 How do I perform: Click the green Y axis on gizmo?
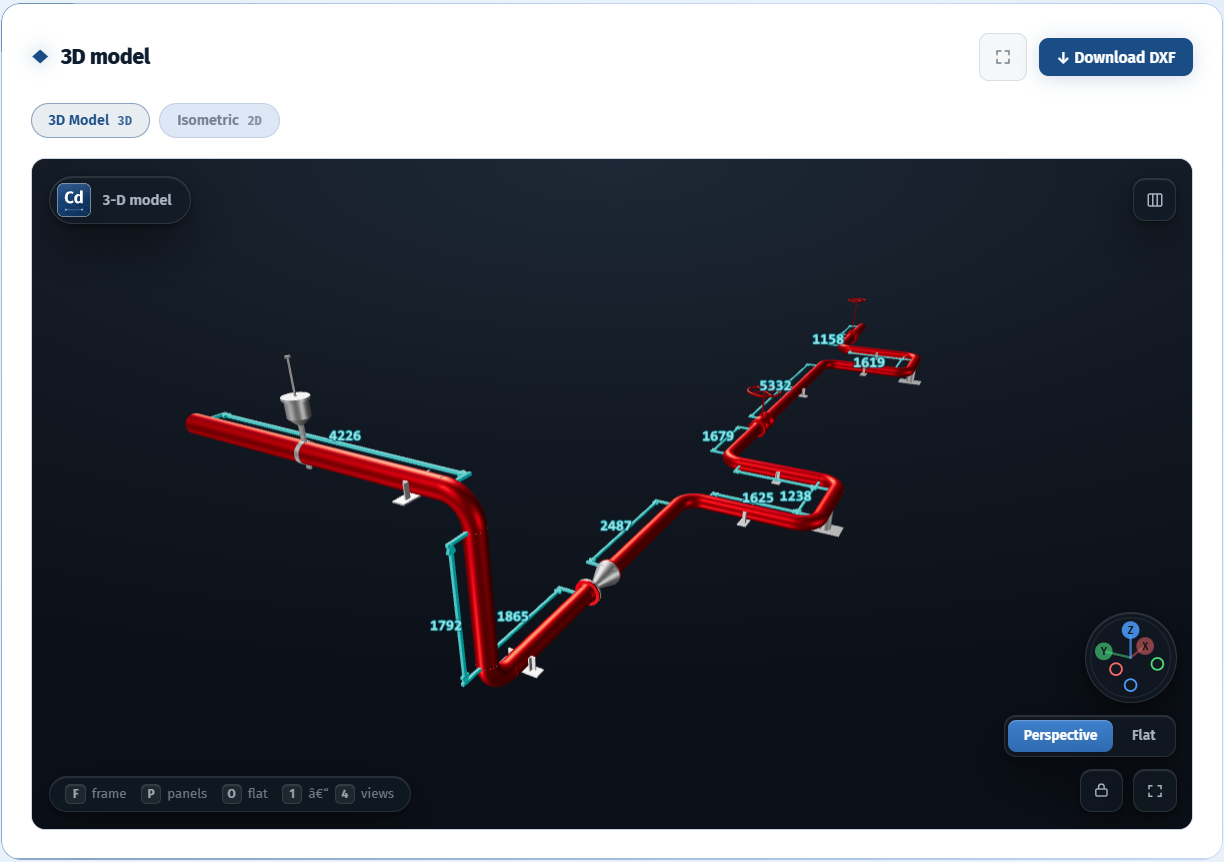(1104, 651)
